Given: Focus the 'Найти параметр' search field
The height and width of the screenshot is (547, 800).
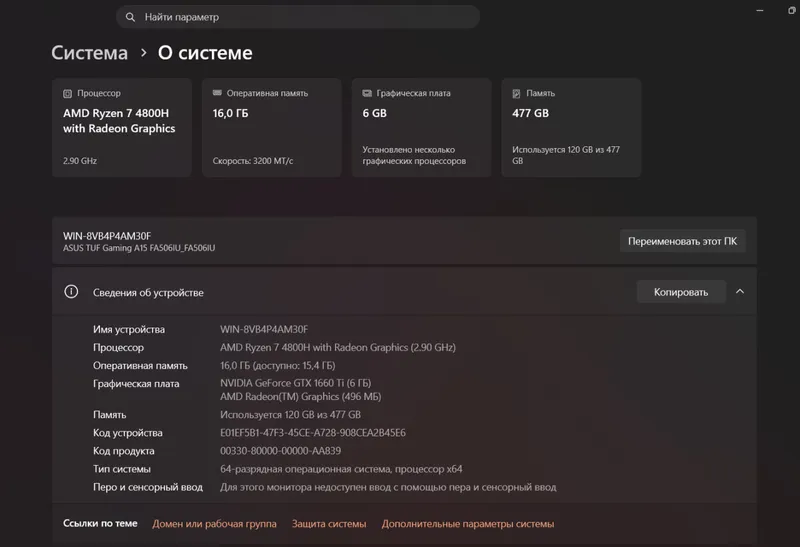Looking at the screenshot, I should (x=298, y=17).
